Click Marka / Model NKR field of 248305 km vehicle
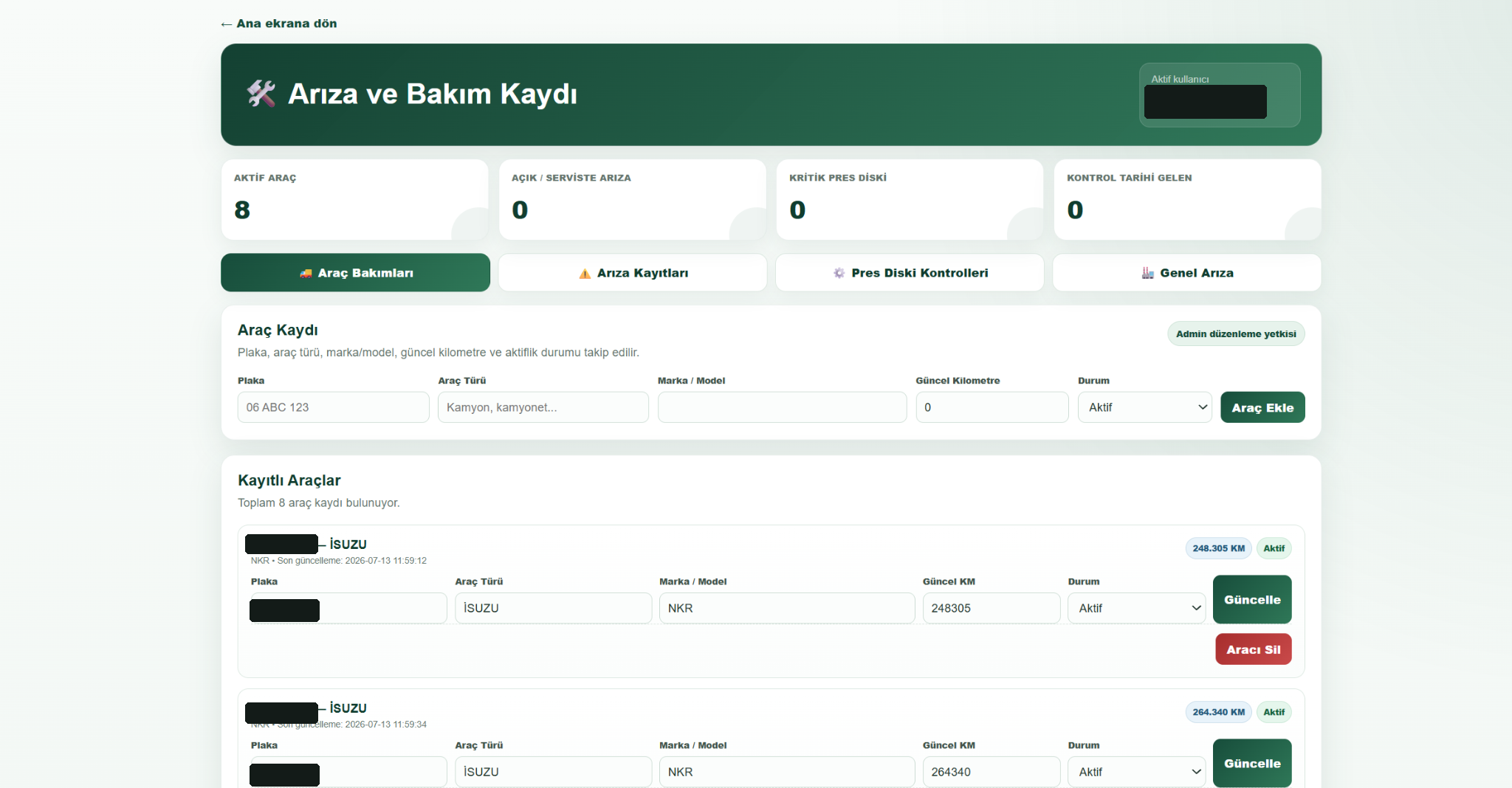The width and height of the screenshot is (1512, 788). pos(787,608)
